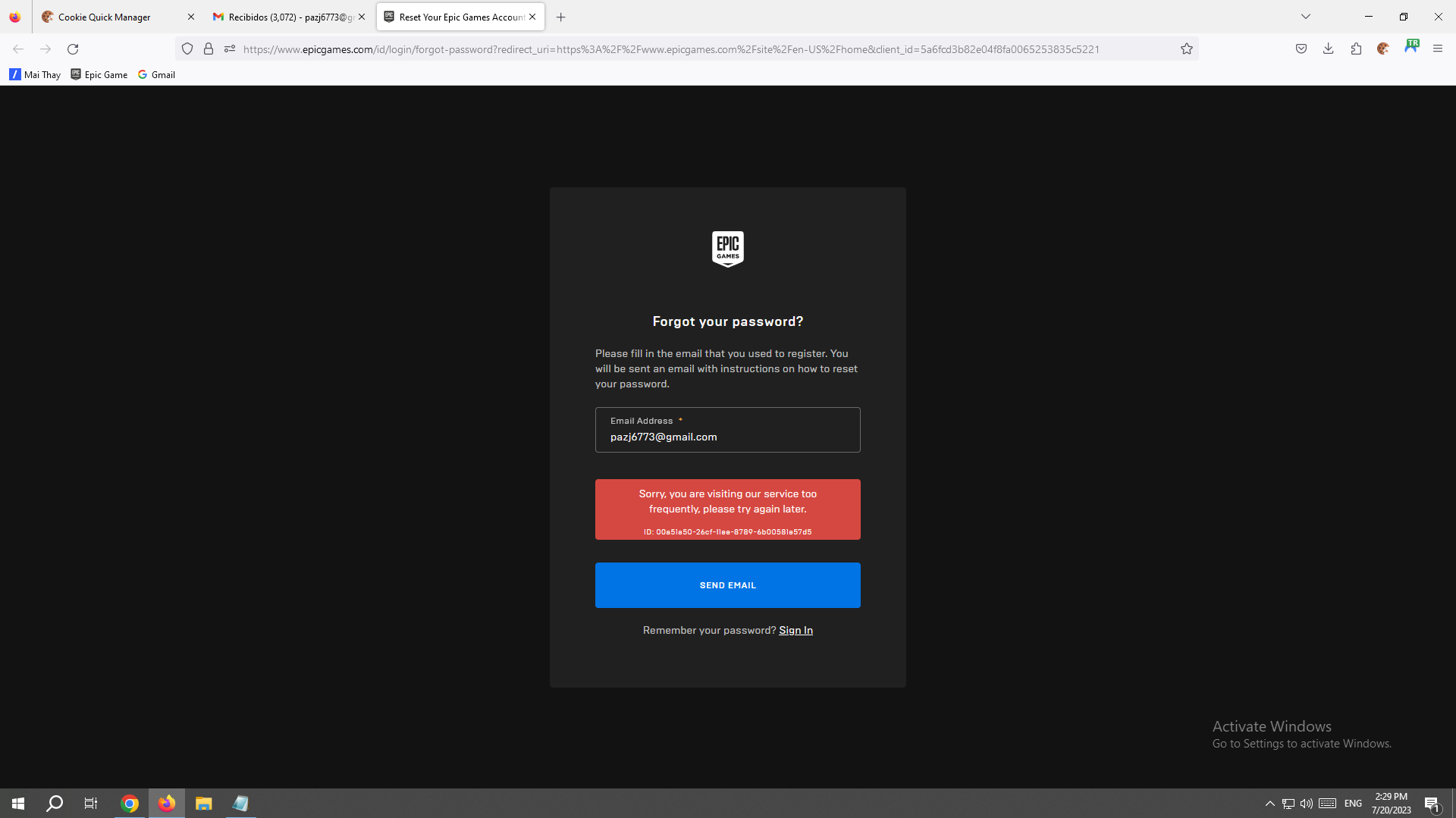The height and width of the screenshot is (818, 1456).
Task: Open a new browser tab
Action: (561, 17)
